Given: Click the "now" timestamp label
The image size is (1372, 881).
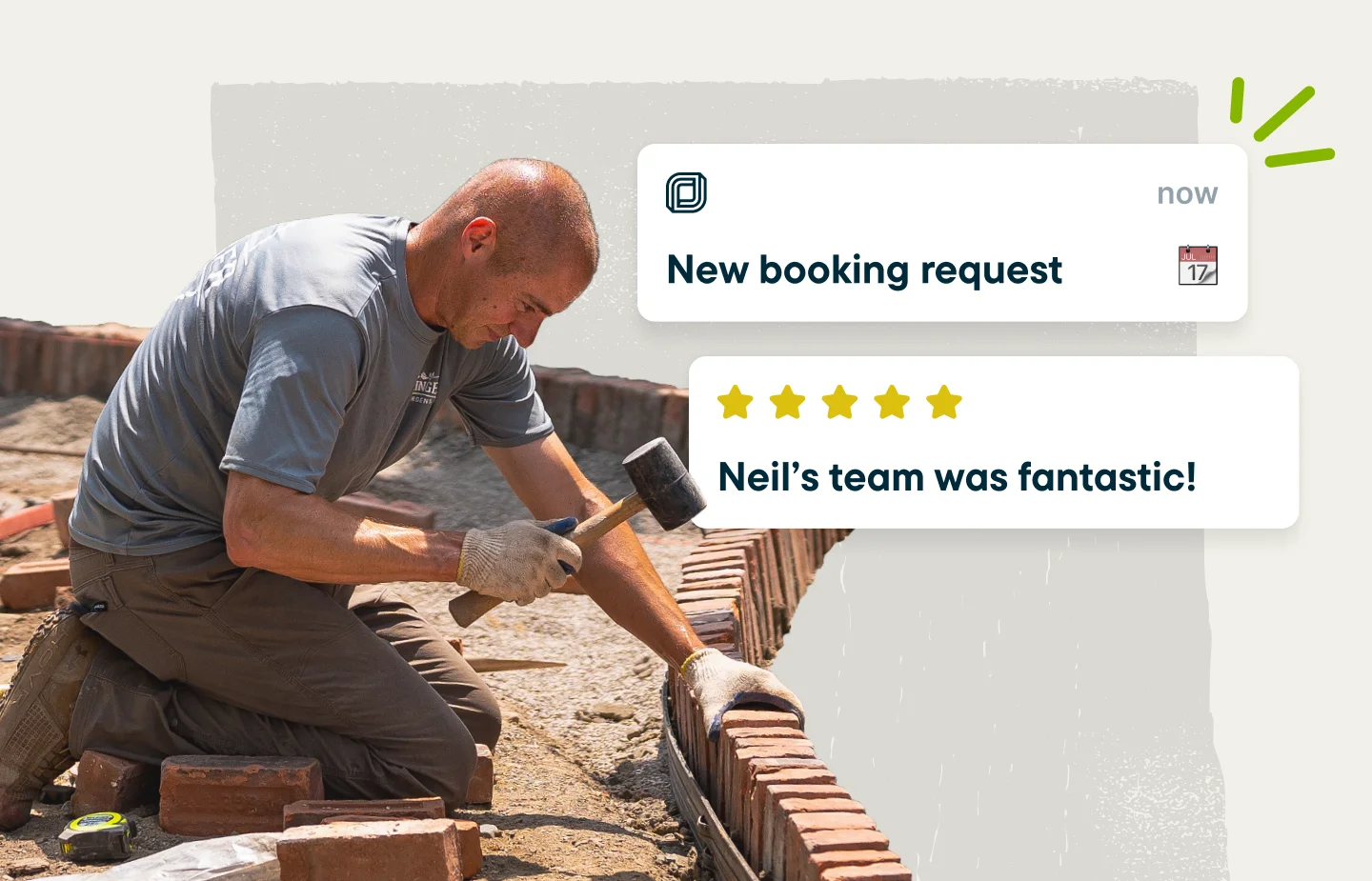Looking at the screenshot, I should [1187, 193].
